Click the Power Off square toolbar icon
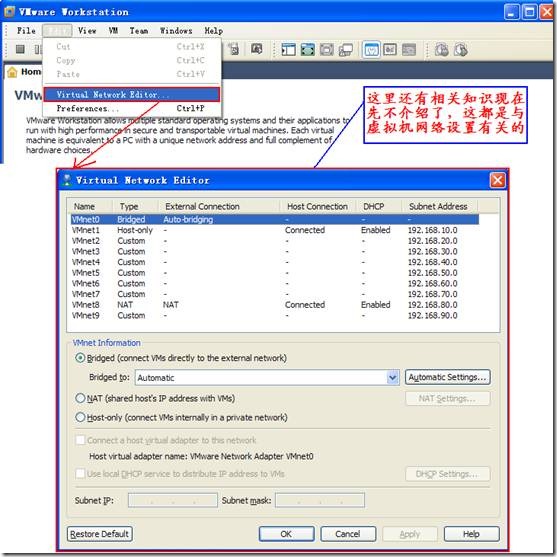Viewport: 557px width, 557px height. pos(20,49)
